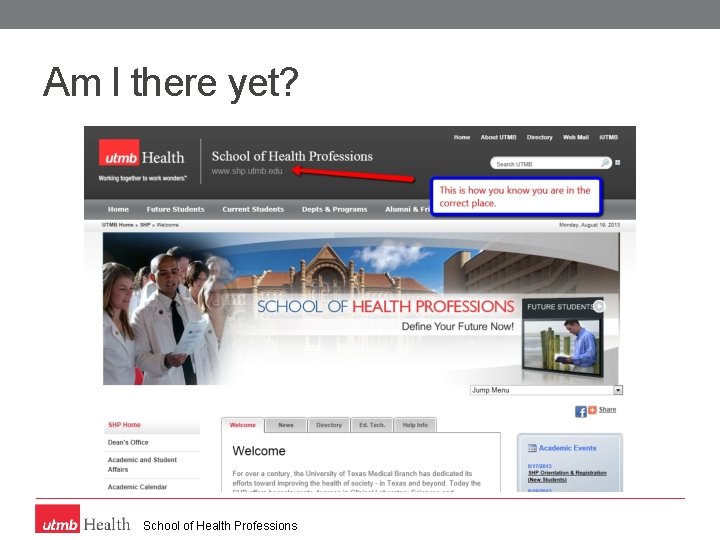The height and width of the screenshot is (540, 720).
Task: Open SHP Home in the left sidebar
Action: pyautogui.click(x=124, y=425)
